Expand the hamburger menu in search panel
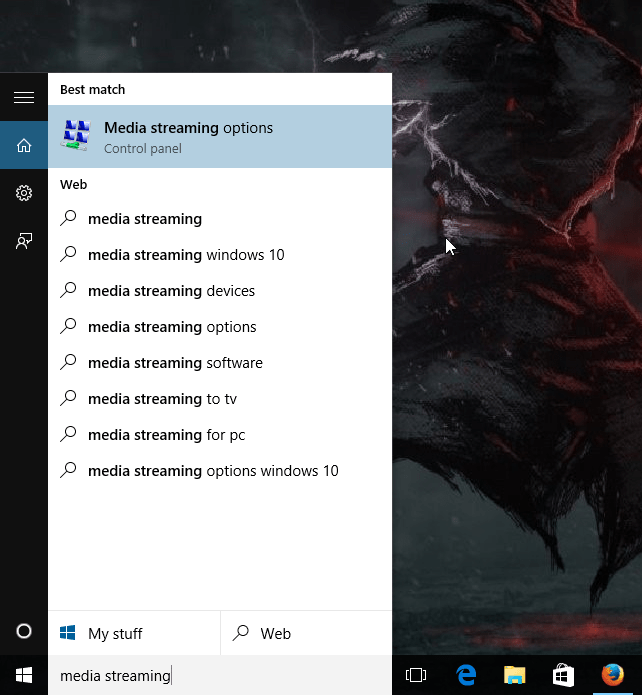Viewport: 642px width, 695px height. point(24,97)
